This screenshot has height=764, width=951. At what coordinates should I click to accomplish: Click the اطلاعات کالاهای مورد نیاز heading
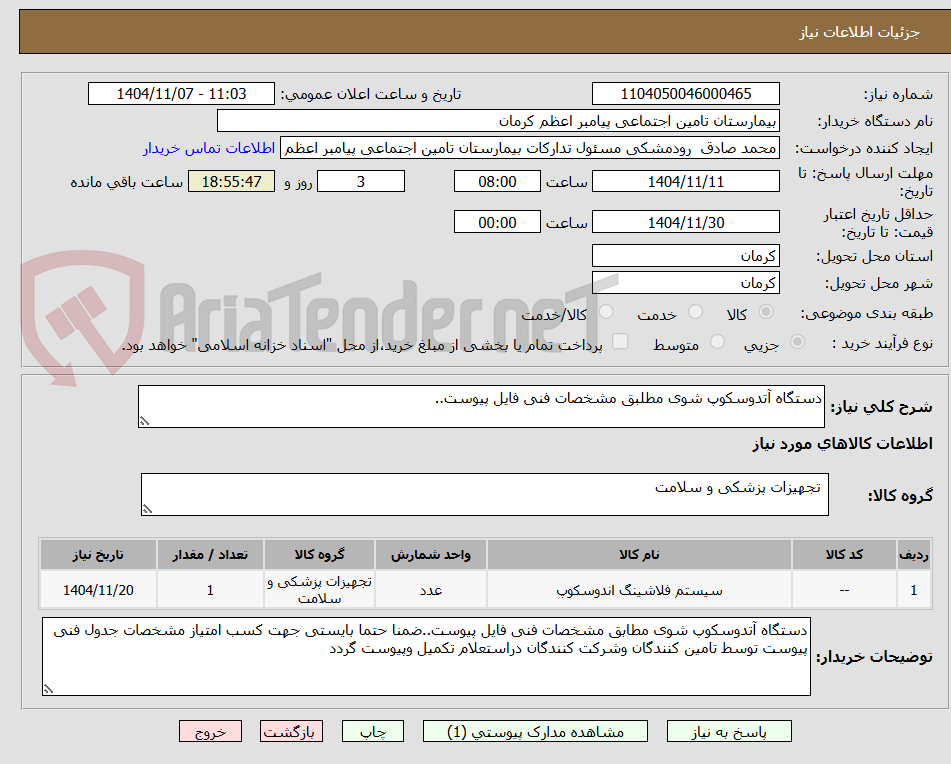point(842,444)
